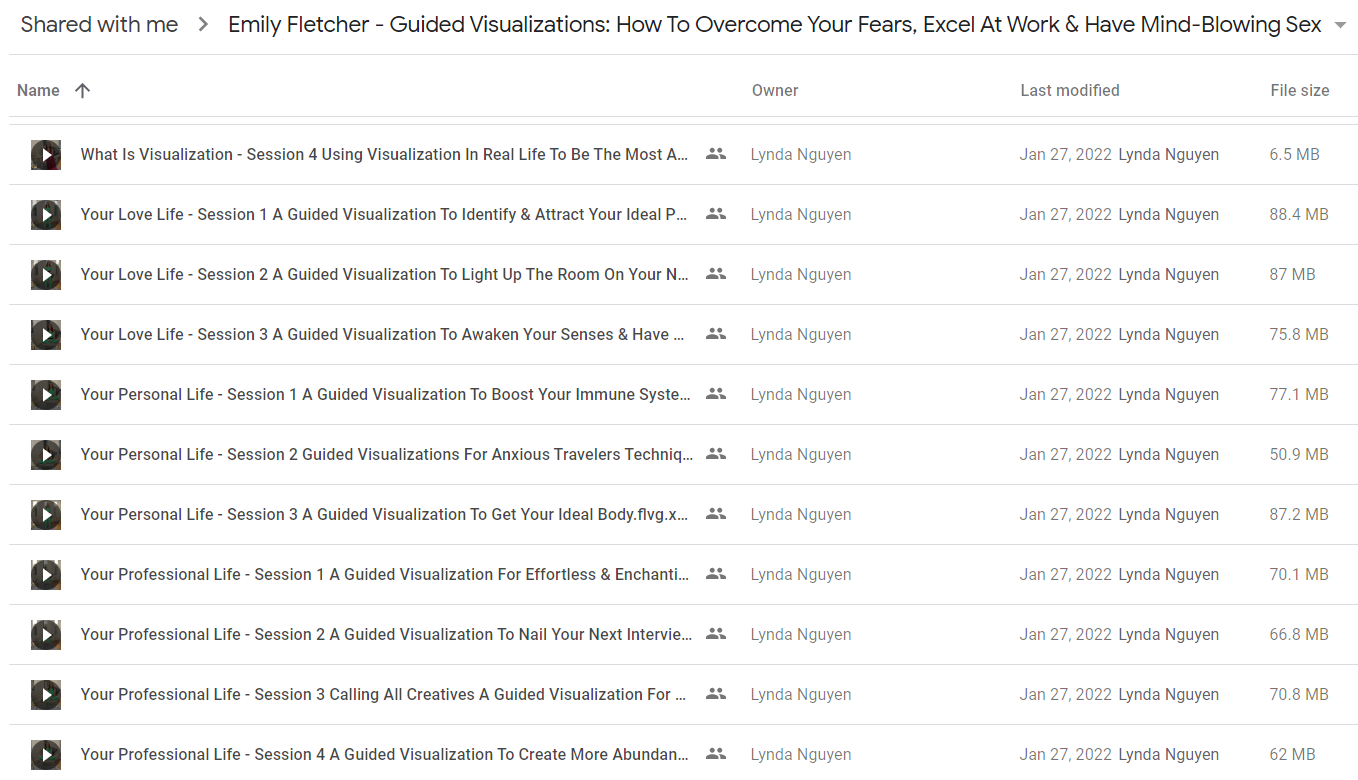Select Your Personal Life Session 2 Anxious Travelers file

pyautogui.click(x=683, y=455)
